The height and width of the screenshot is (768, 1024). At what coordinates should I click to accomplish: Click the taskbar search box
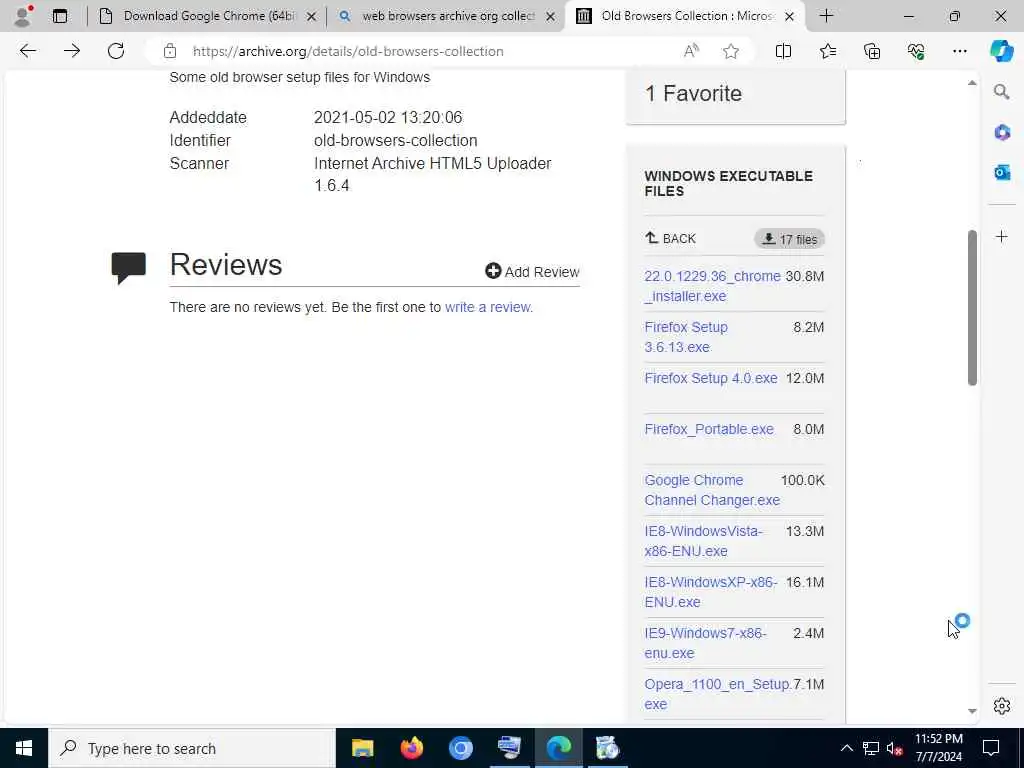191,748
